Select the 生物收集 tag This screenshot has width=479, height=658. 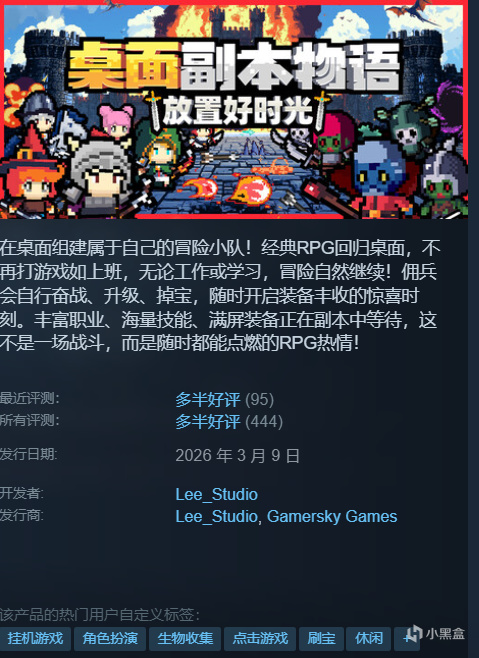tap(185, 639)
